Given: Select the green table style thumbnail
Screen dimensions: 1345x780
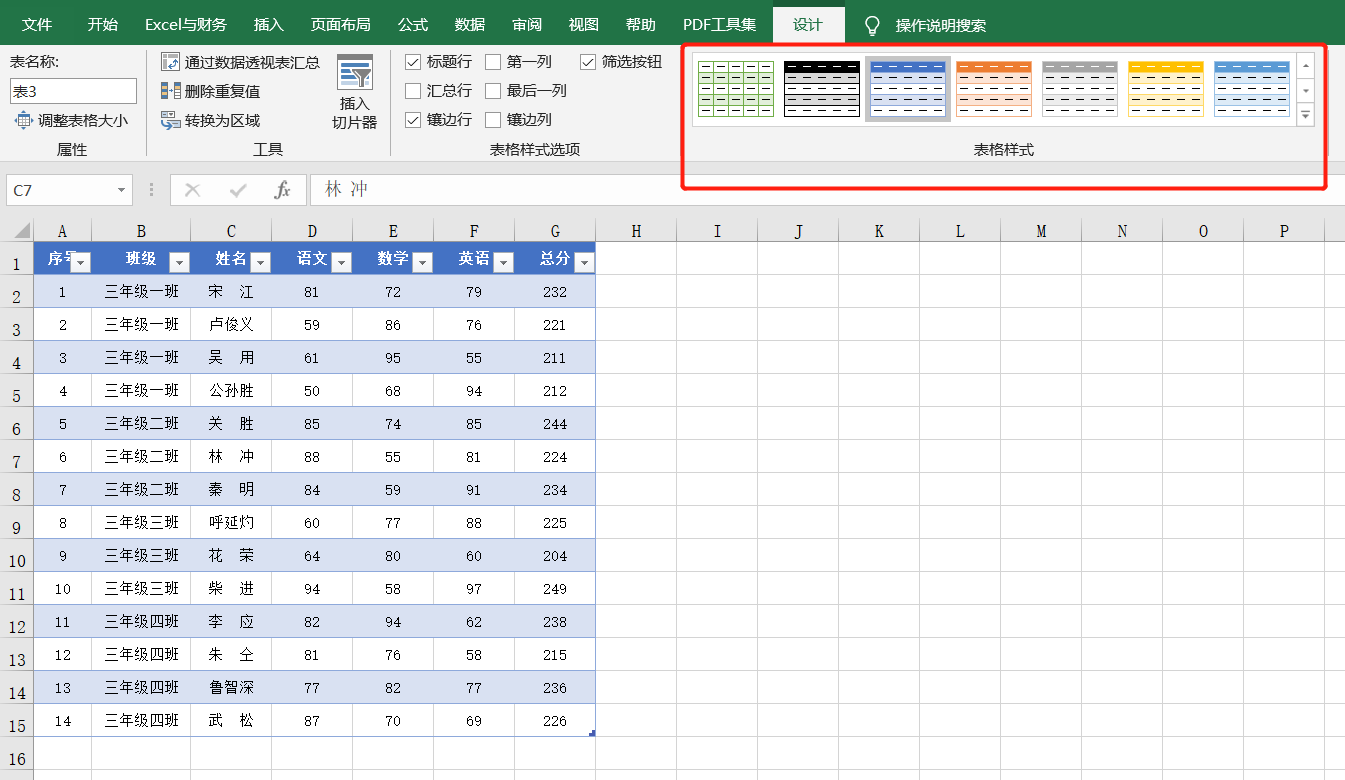Looking at the screenshot, I should tap(735, 88).
